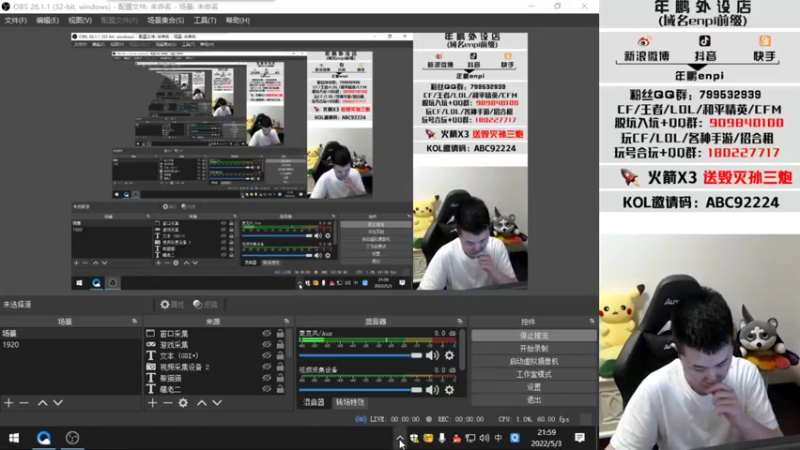Open the 场景集合(S) menu
This screenshot has height=450, width=800.
[165, 20]
